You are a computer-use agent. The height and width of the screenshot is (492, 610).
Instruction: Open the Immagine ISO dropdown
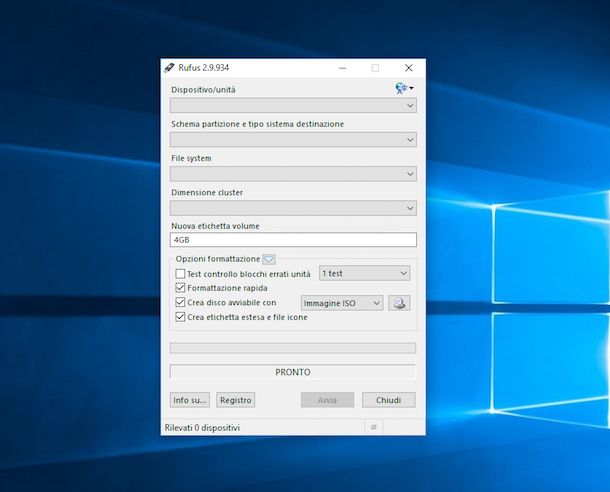click(x=342, y=303)
